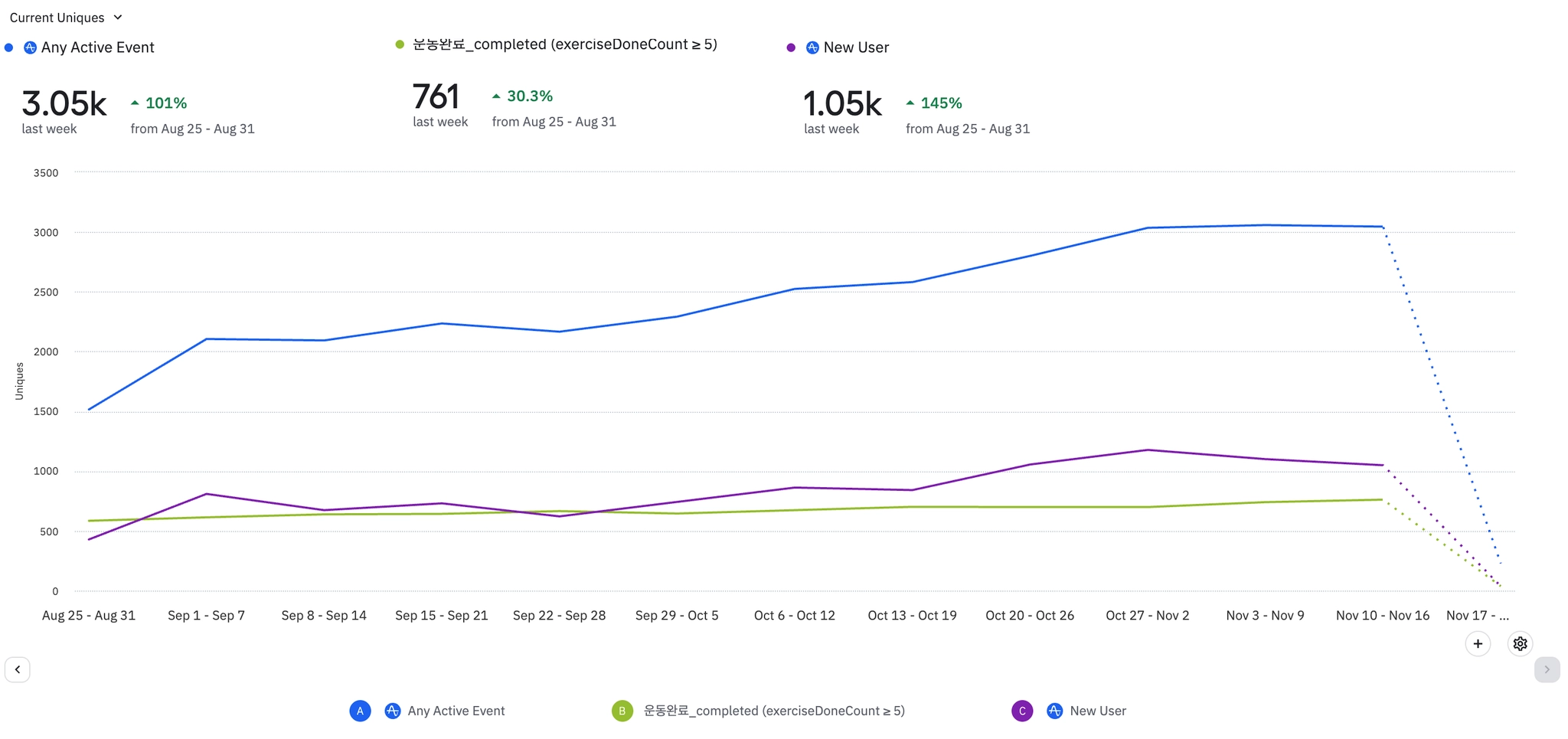Open the chart settings gear icon
The width and height of the screenshot is (1568, 739).
click(x=1520, y=644)
